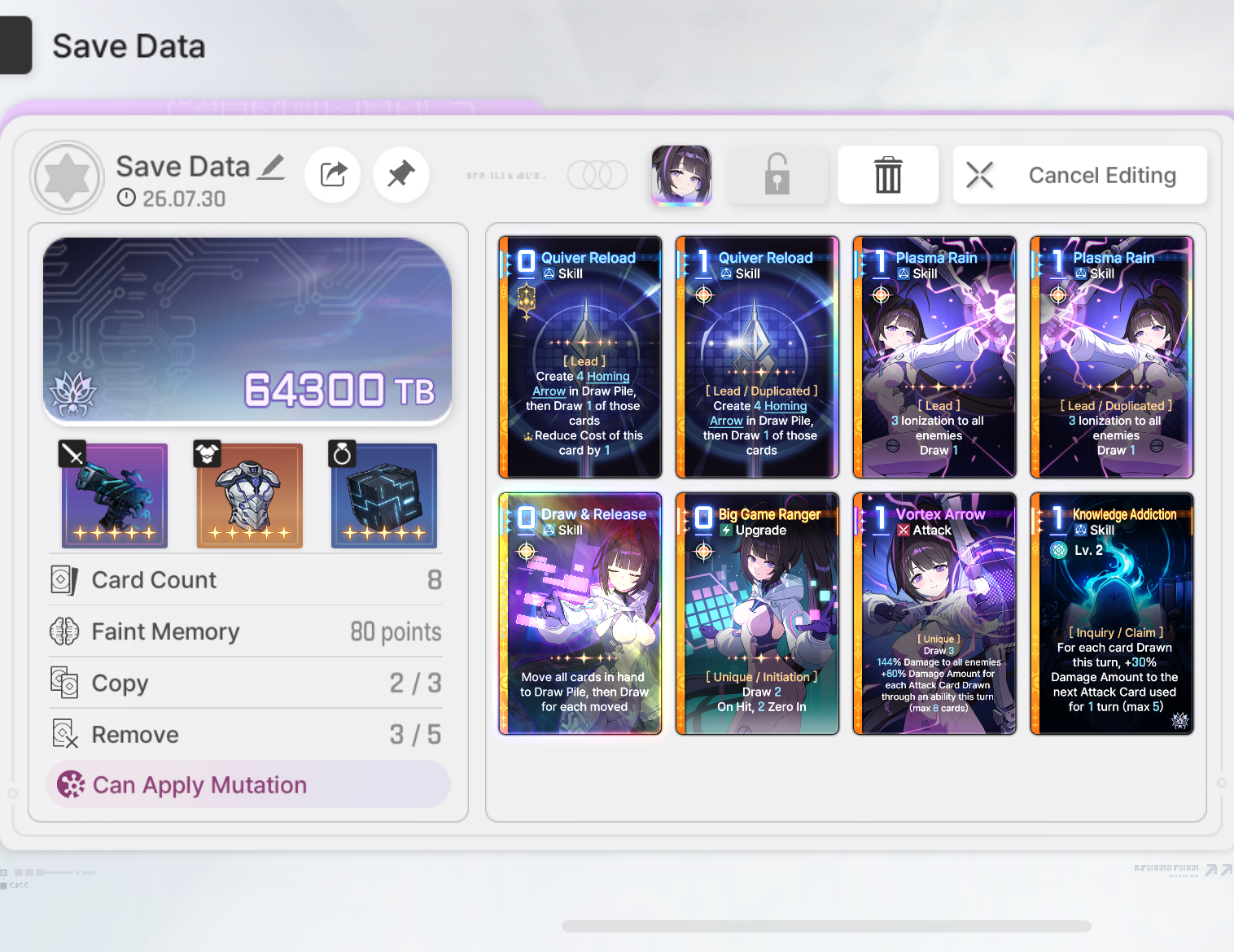Click the Skill type icon on Draw & Release
Screen dimensions: 1234x952
pos(549,531)
